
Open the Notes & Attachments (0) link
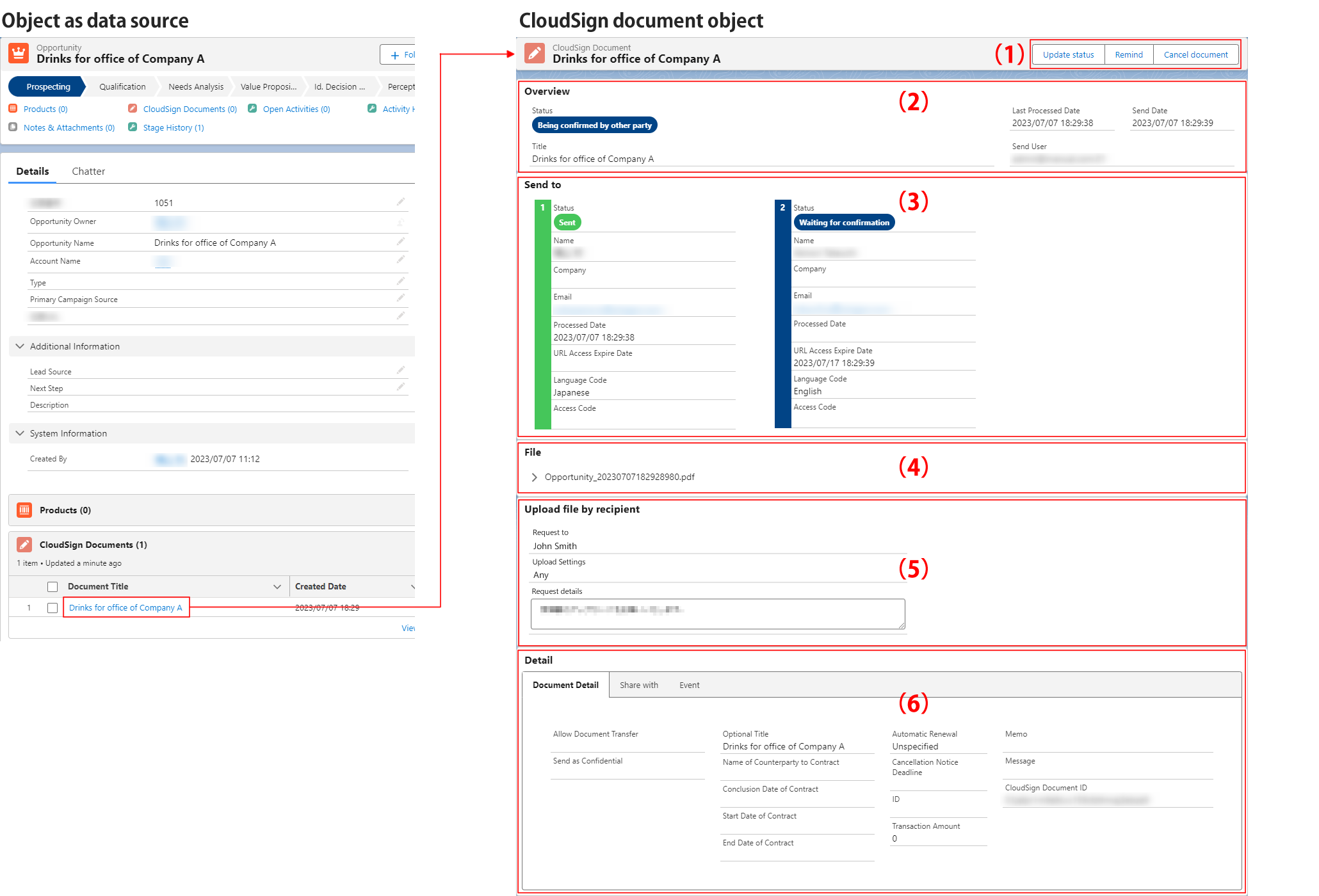[69, 128]
